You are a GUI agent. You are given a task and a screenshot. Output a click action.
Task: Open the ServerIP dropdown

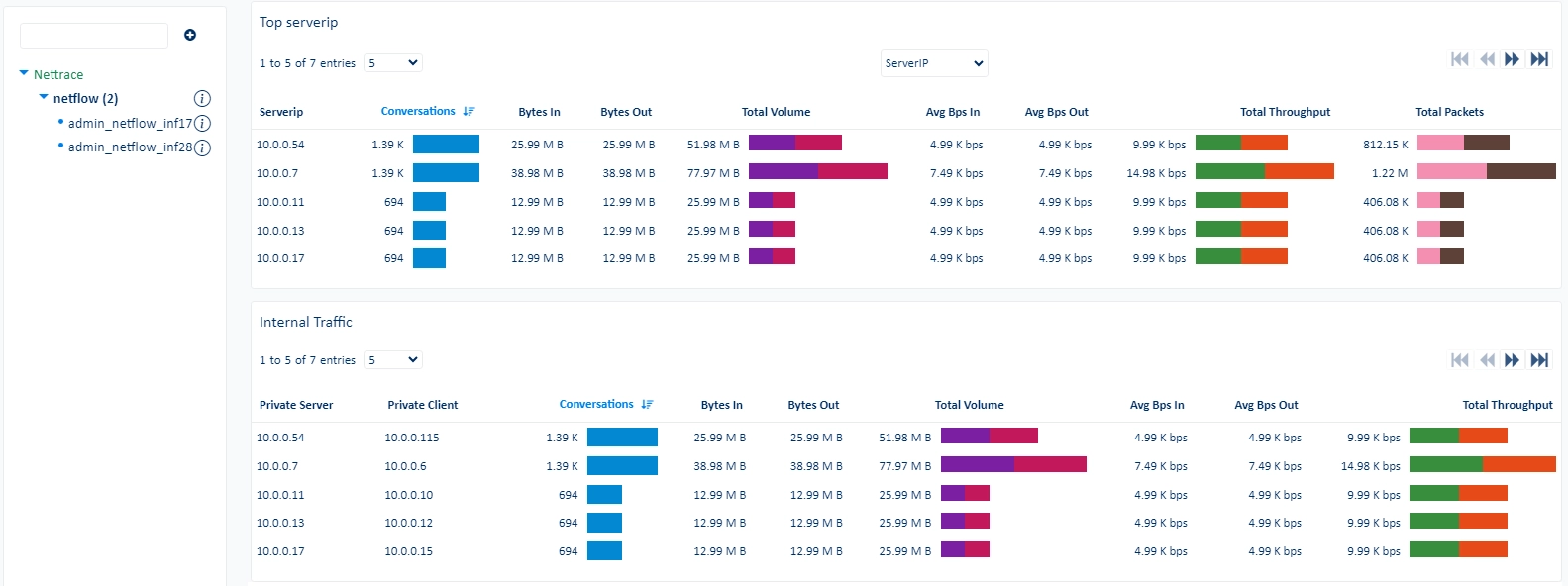(x=934, y=63)
